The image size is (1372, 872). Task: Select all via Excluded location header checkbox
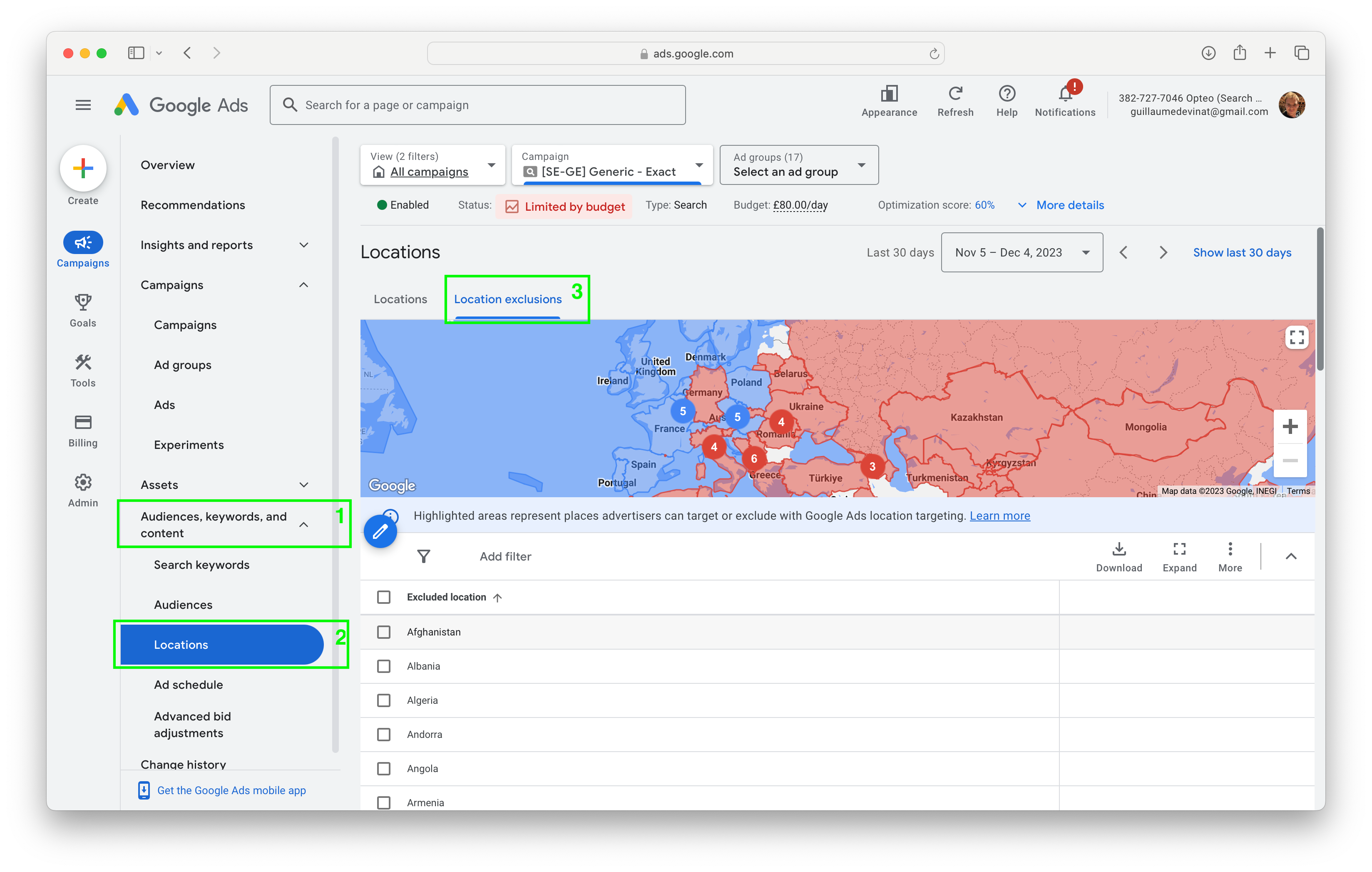pos(384,597)
